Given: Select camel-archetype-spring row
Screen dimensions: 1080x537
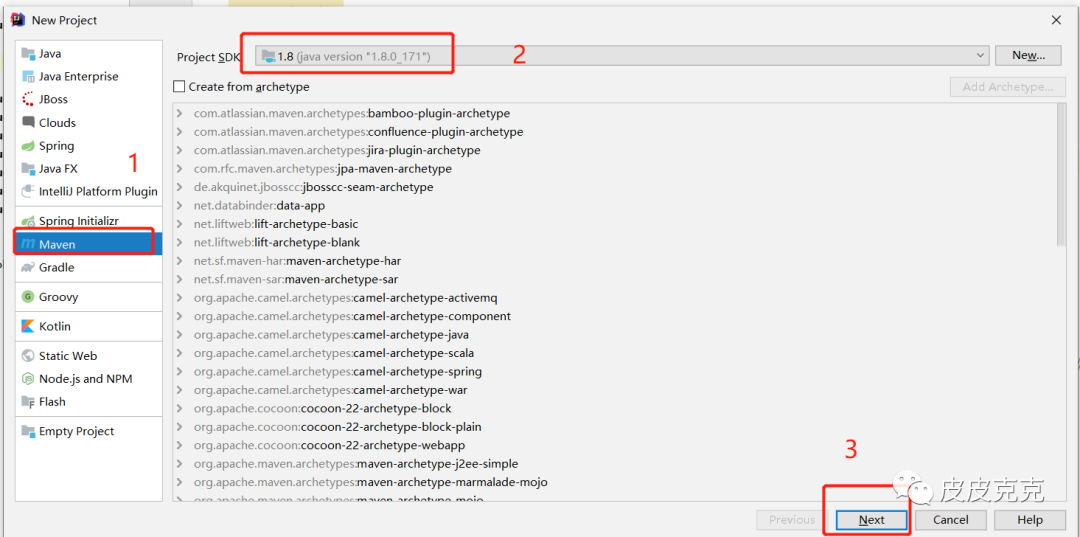Looking at the screenshot, I should coord(613,372).
